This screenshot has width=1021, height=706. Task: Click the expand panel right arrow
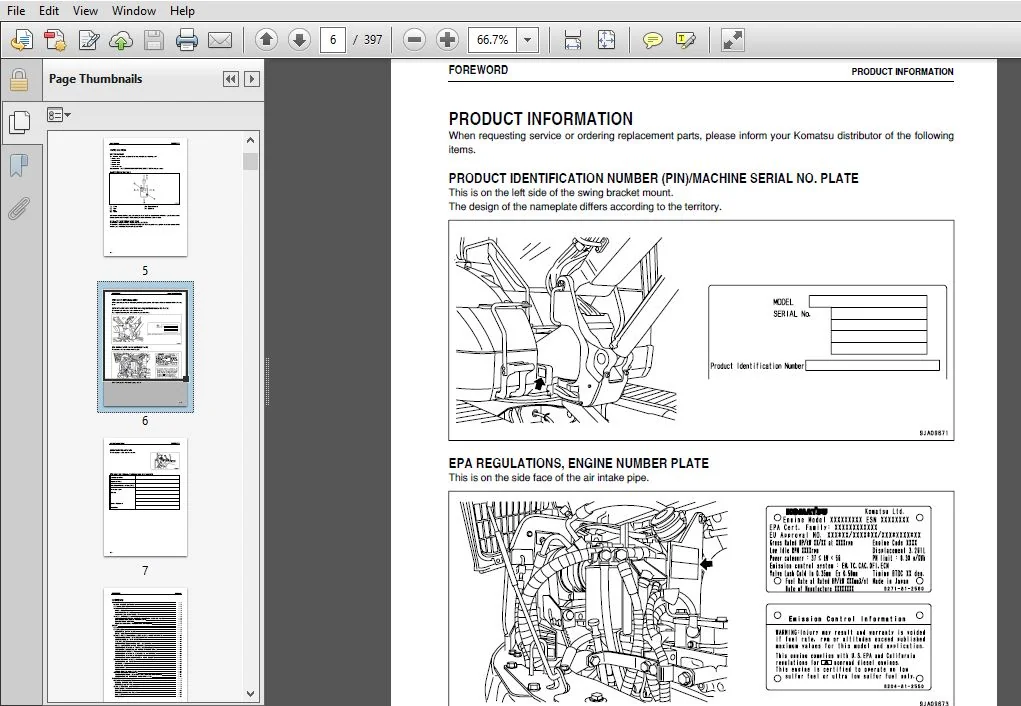tap(252, 79)
